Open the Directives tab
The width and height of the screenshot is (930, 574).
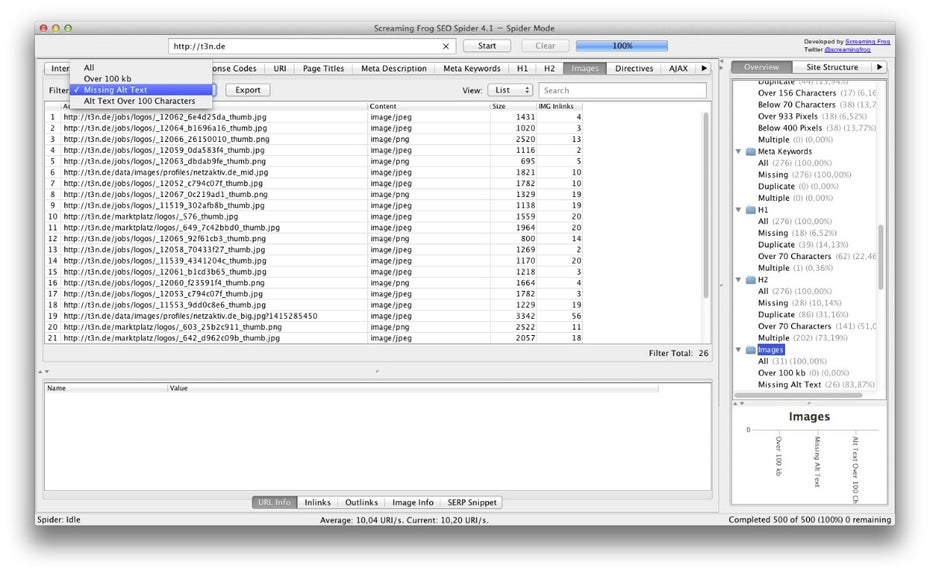point(634,68)
